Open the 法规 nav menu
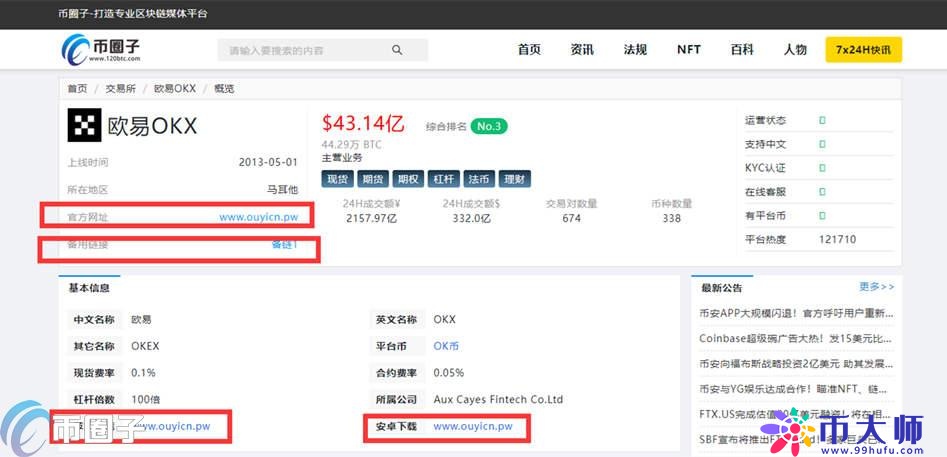The image size is (947, 457). (635, 50)
